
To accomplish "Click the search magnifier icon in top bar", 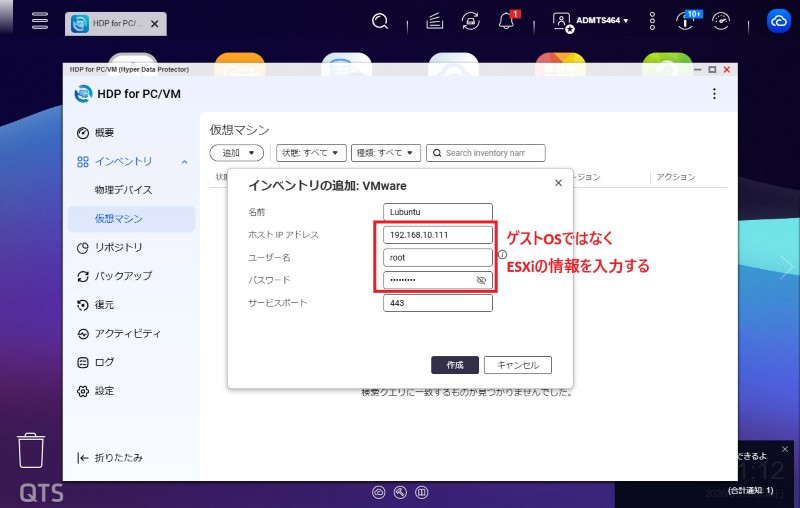I will click(x=380, y=21).
